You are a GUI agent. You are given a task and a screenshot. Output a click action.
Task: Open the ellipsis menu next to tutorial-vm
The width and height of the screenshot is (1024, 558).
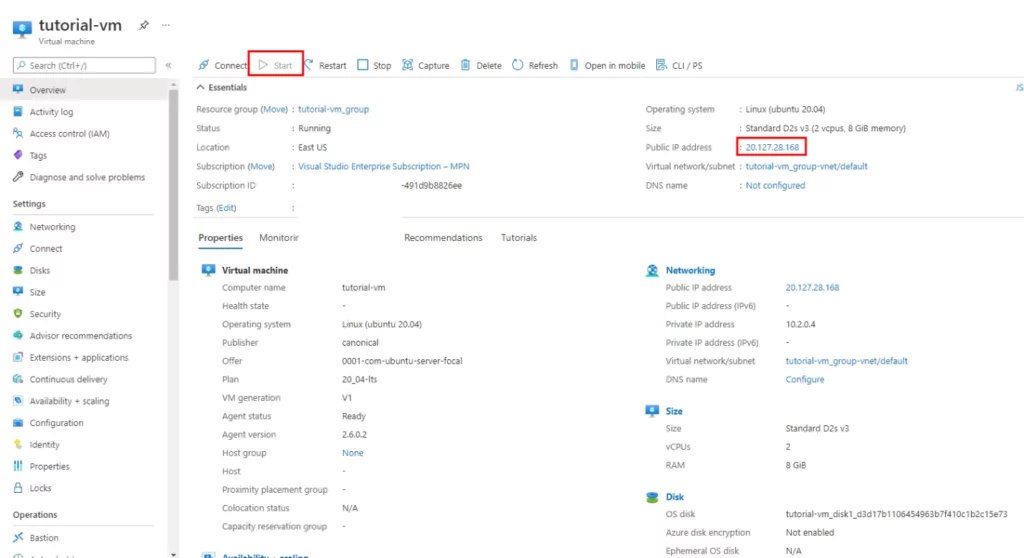pos(166,25)
